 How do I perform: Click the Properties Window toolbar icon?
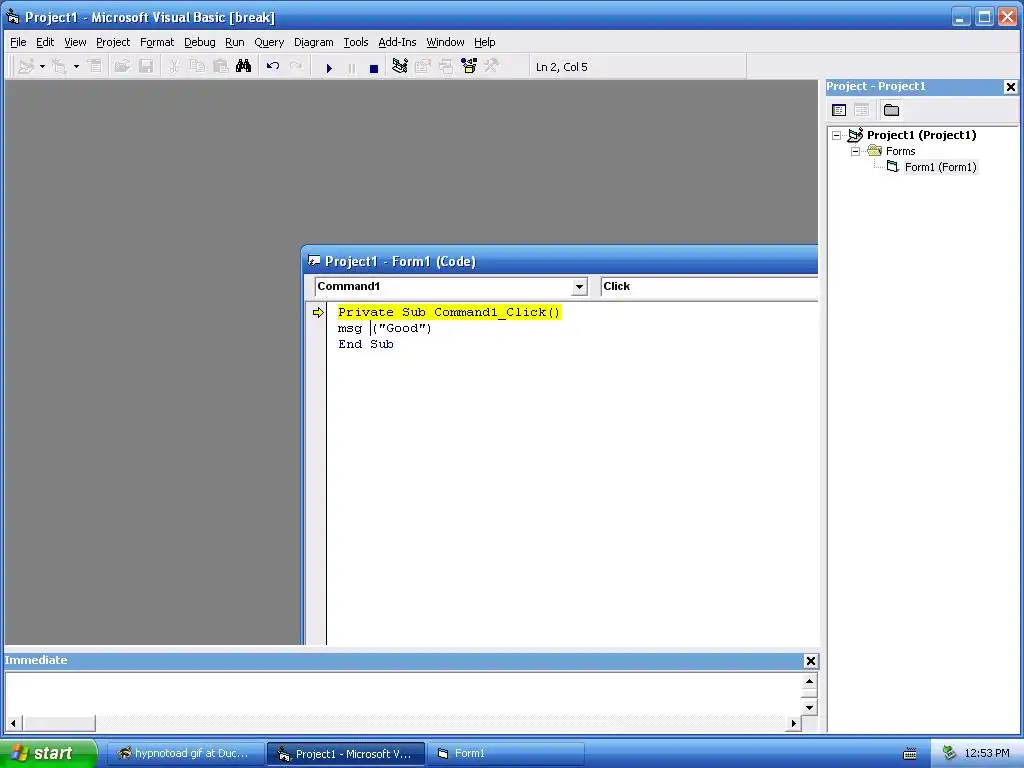pyautogui.click(x=423, y=67)
